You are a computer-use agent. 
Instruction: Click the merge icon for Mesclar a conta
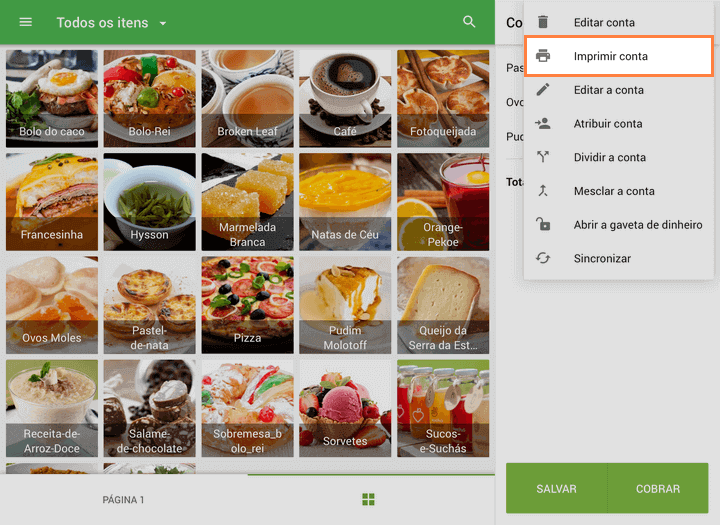pyautogui.click(x=543, y=191)
